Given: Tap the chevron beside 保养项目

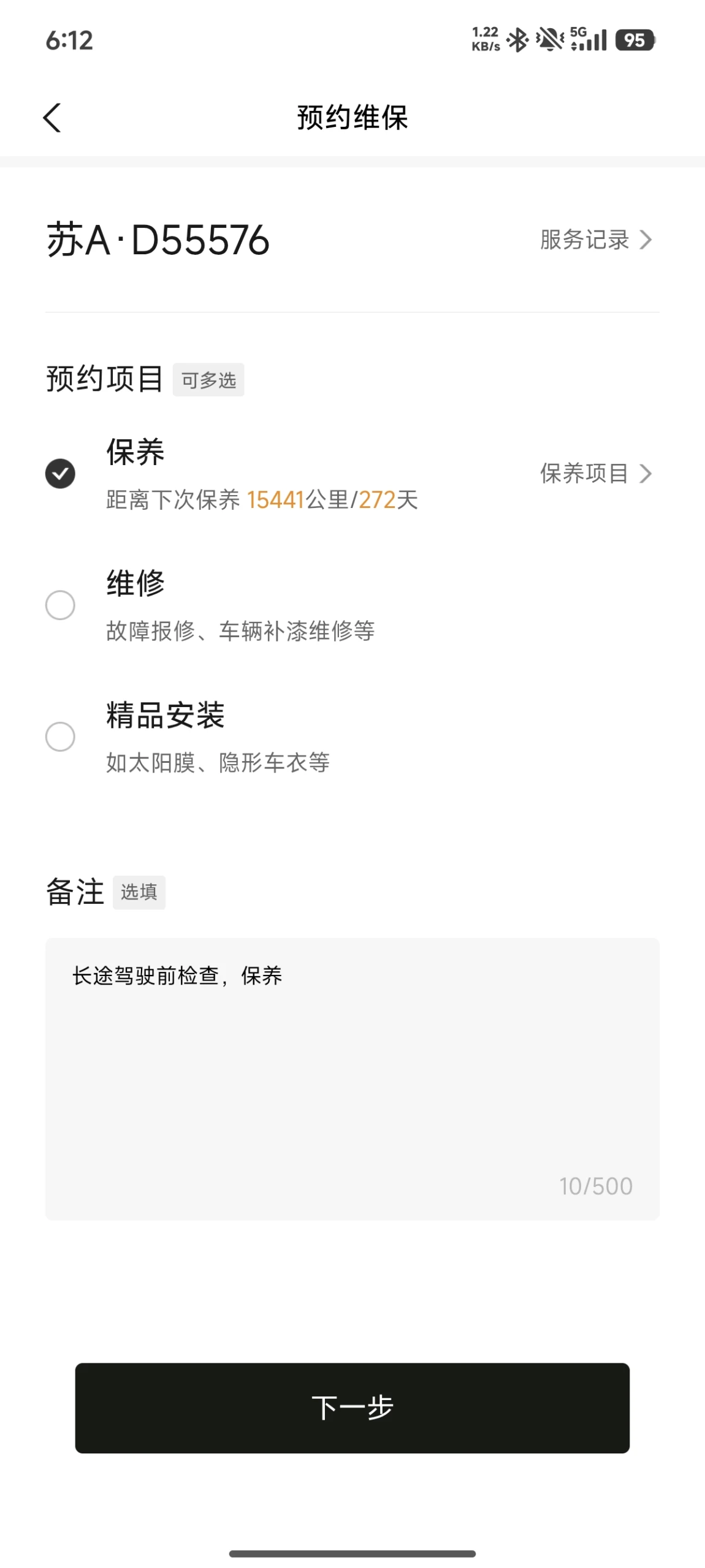Looking at the screenshot, I should tap(646, 474).
